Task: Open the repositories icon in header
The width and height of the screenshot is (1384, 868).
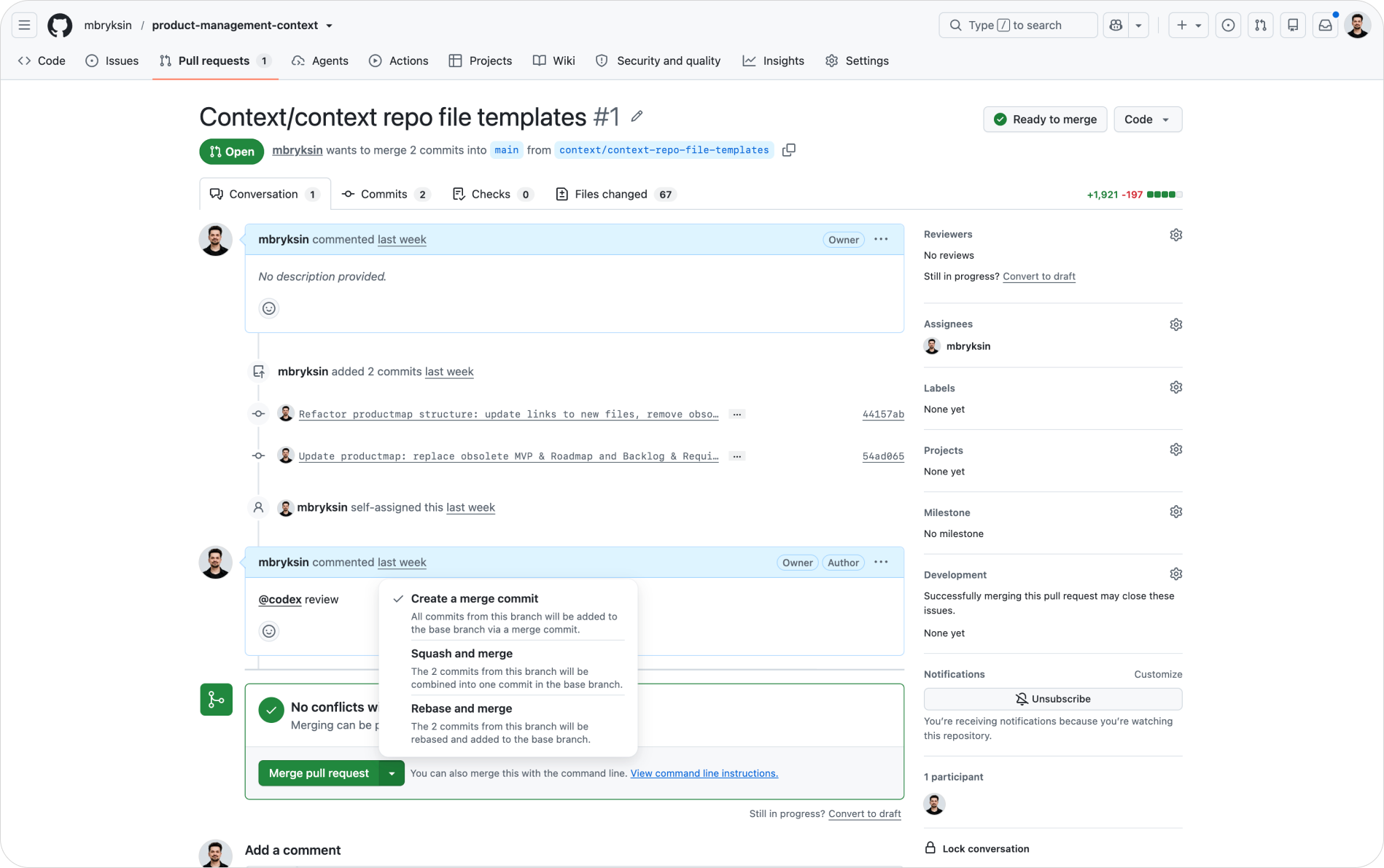Action: (1293, 25)
